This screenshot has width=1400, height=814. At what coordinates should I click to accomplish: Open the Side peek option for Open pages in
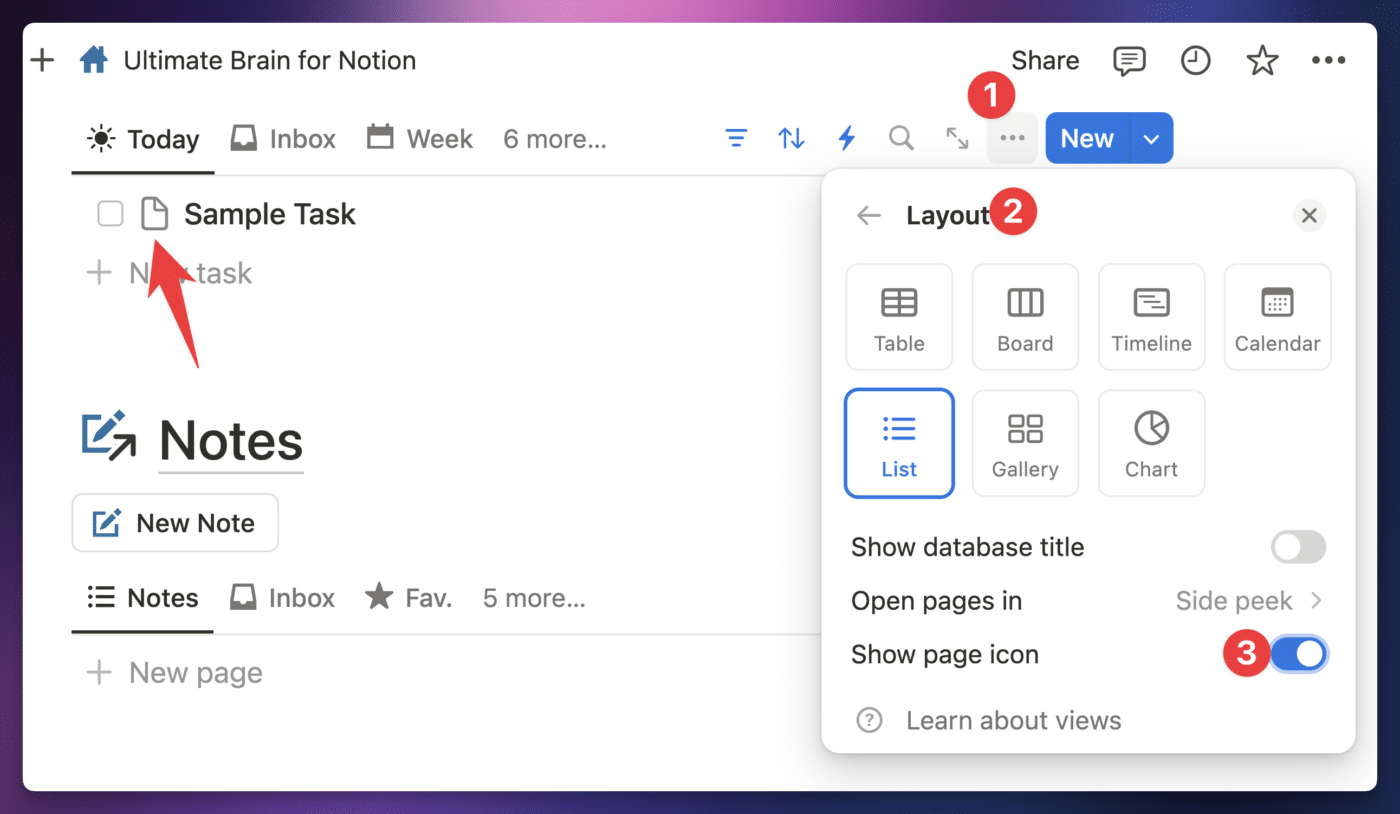click(1249, 601)
